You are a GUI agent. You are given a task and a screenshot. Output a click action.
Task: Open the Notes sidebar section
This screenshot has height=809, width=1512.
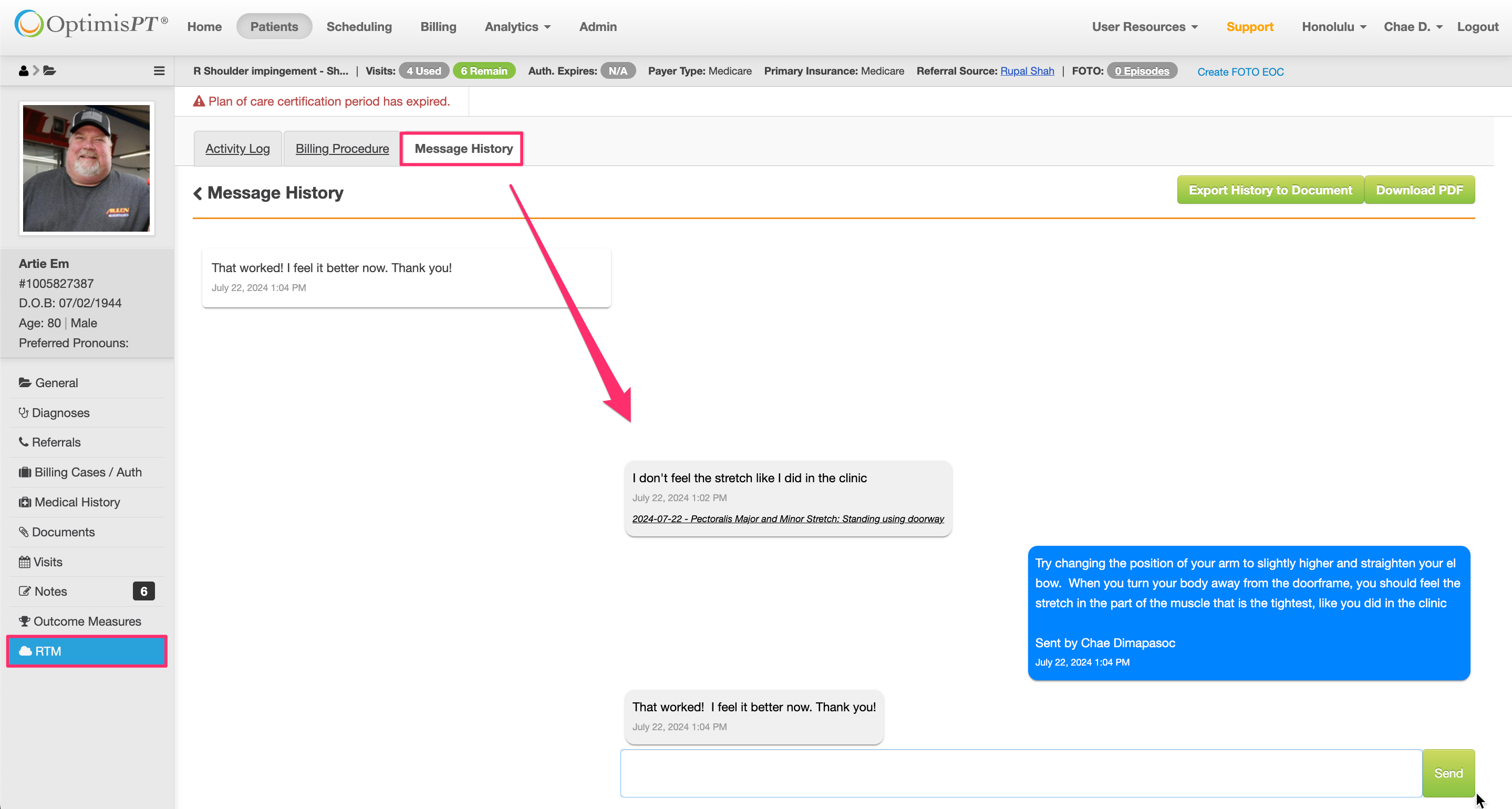[x=50, y=591]
